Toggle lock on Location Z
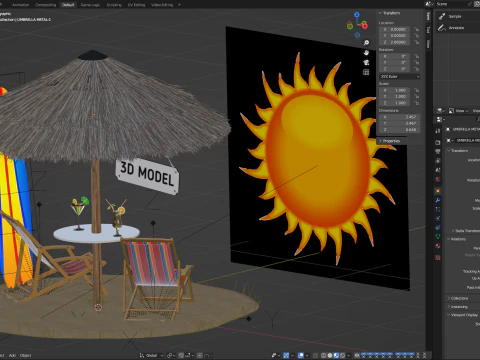480x360 pixels. coord(416,42)
